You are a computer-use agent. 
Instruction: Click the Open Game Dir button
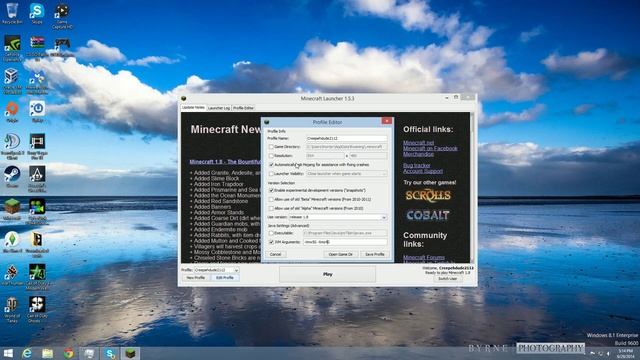pyautogui.click(x=340, y=254)
